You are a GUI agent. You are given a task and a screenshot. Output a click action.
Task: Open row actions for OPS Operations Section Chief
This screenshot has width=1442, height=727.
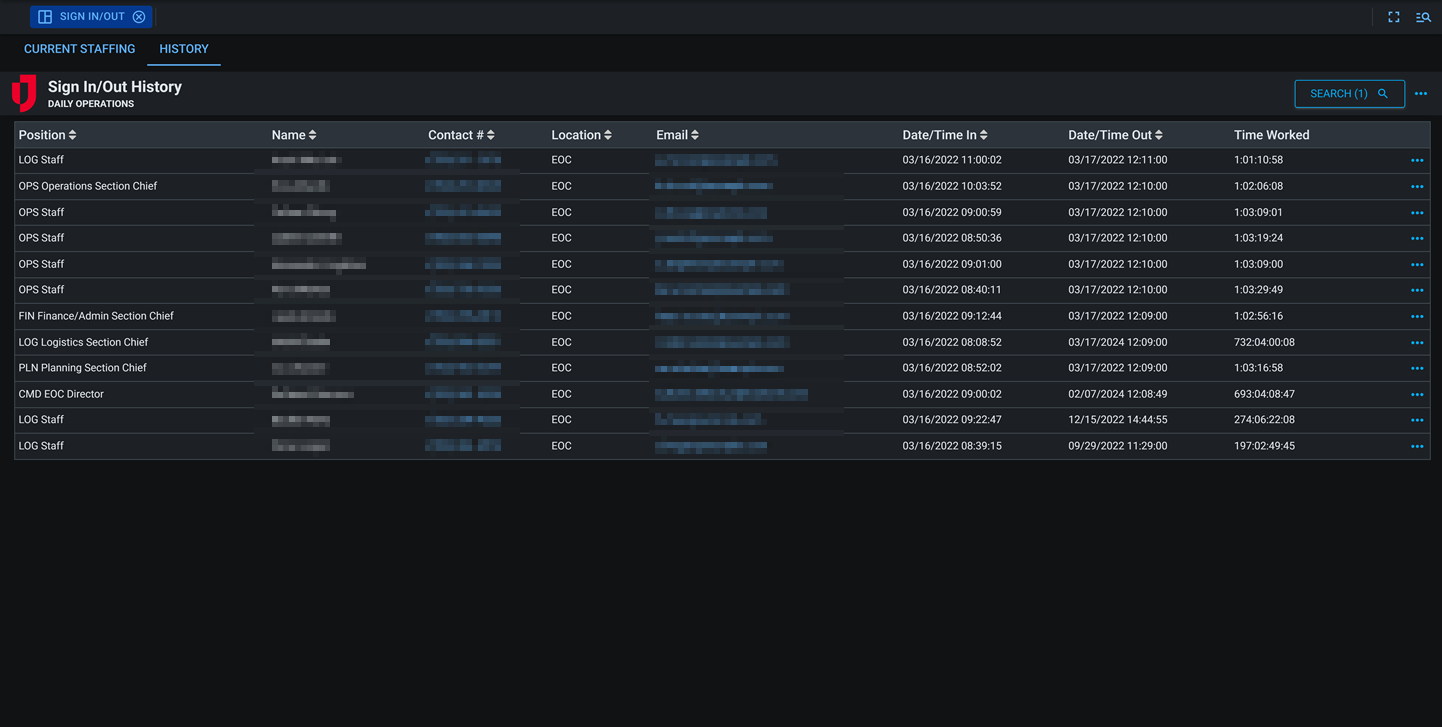click(1416, 187)
